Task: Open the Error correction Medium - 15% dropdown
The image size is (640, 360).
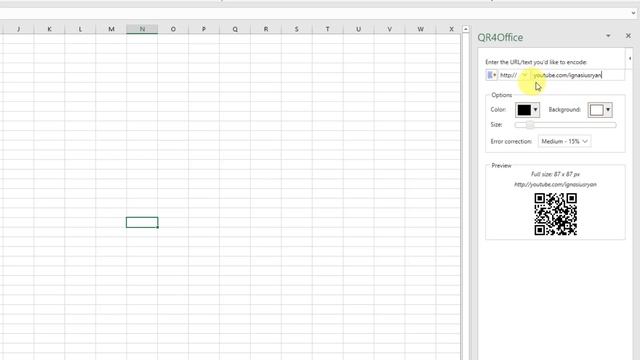Action: 564,141
